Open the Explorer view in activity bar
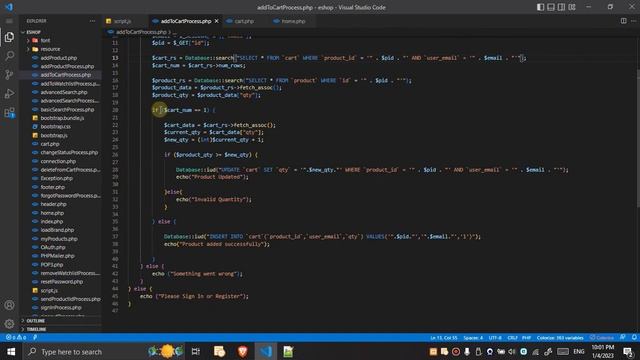The image size is (640, 360). click(9, 37)
